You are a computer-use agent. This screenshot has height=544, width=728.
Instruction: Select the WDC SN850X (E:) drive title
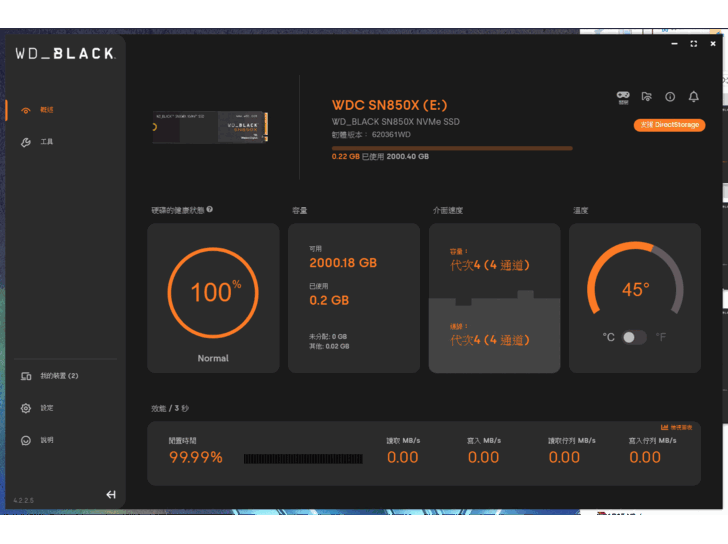(390, 105)
